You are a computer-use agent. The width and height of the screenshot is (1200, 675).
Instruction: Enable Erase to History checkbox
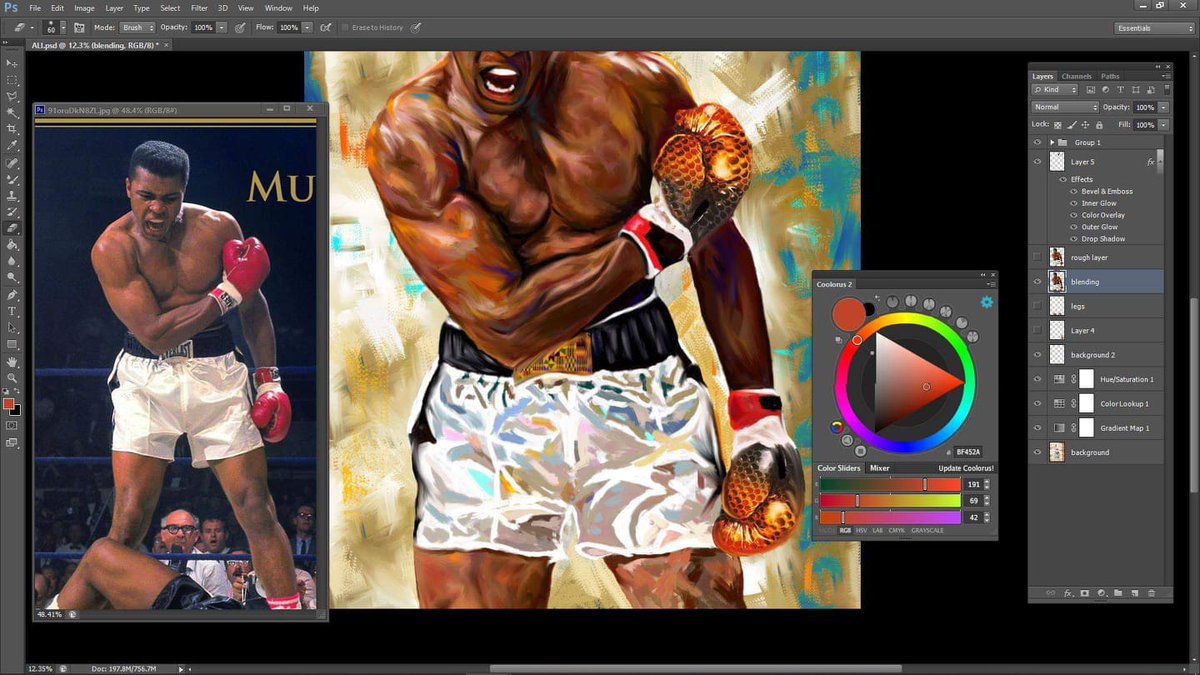pos(345,28)
